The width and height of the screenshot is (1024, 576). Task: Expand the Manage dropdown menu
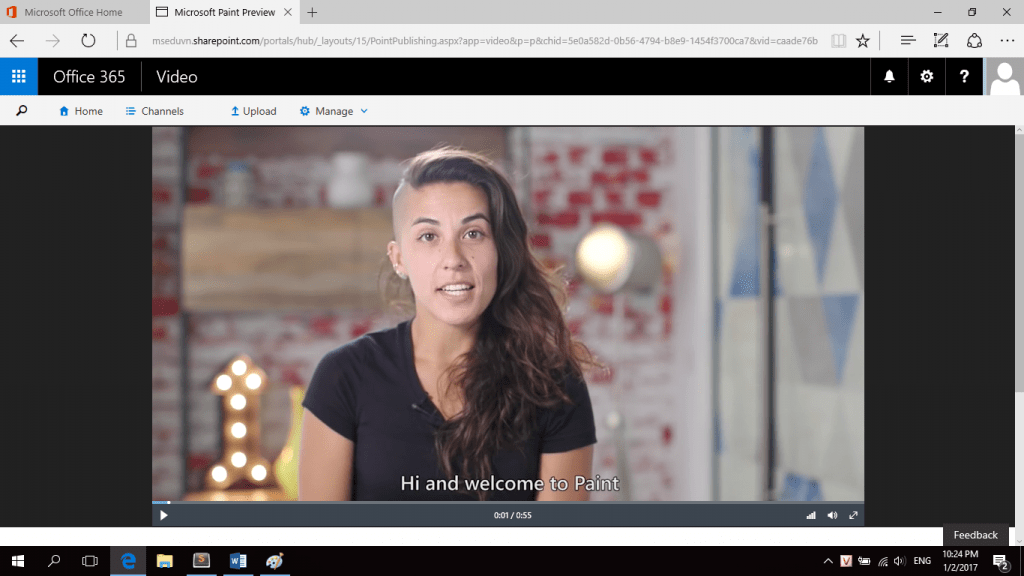click(x=334, y=111)
